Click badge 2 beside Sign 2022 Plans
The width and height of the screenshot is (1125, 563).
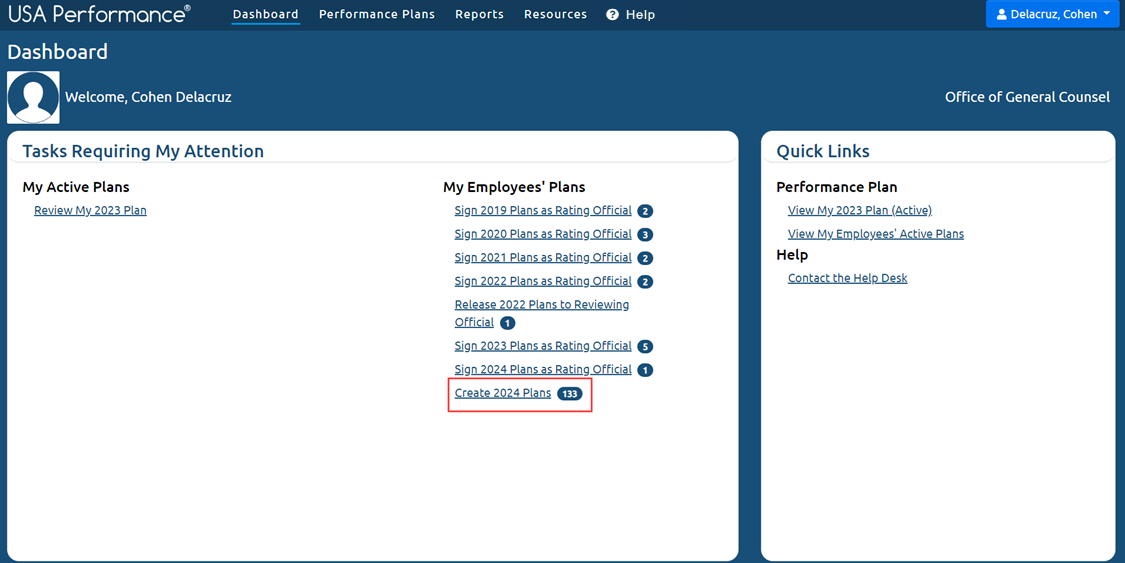645,282
